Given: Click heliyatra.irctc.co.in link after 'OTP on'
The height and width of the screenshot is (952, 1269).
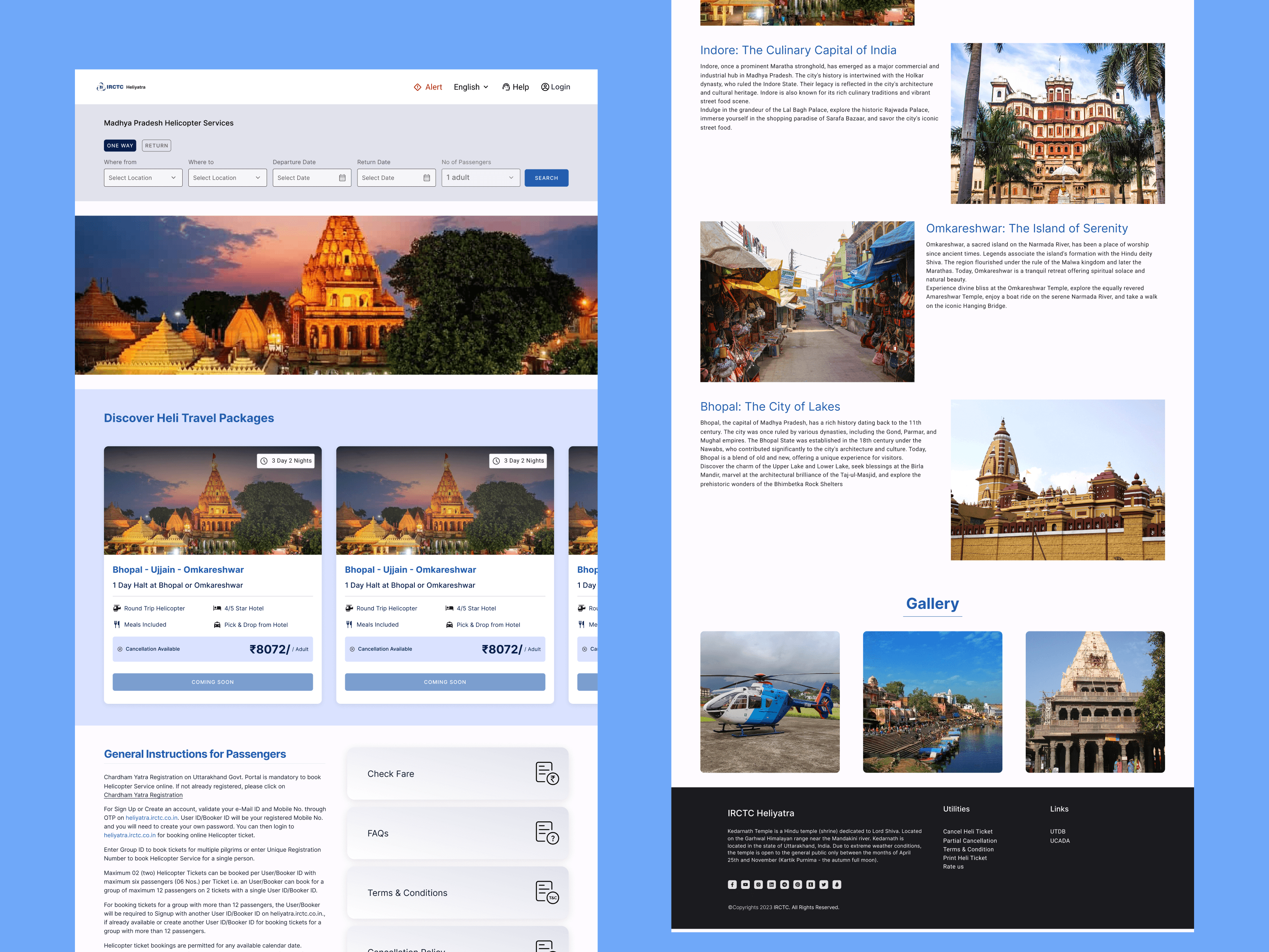Looking at the screenshot, I should 152,818.
